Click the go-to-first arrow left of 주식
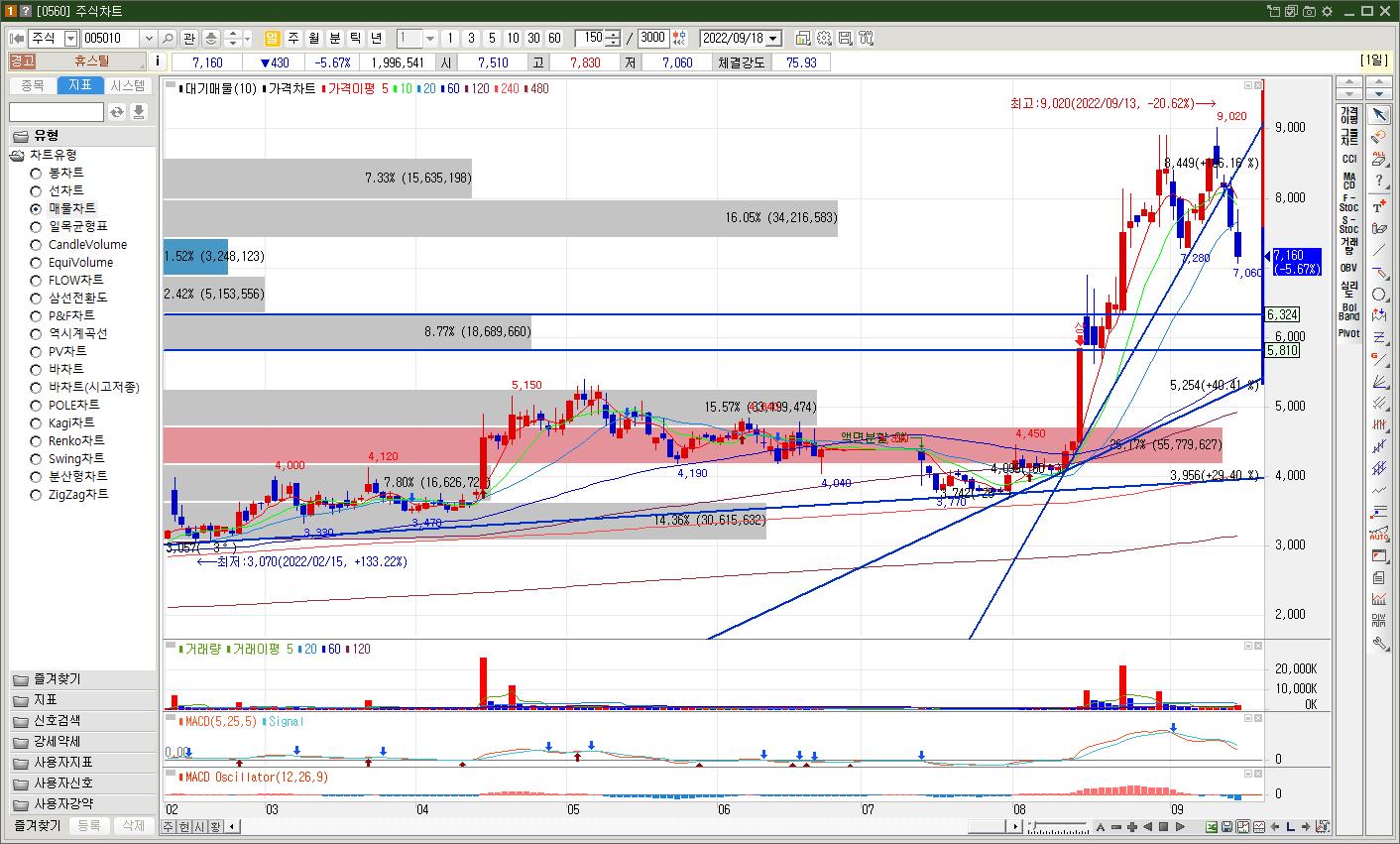The width and height of the screenshot is (1400, 844). pyautogui.click(x=17, y=39)
